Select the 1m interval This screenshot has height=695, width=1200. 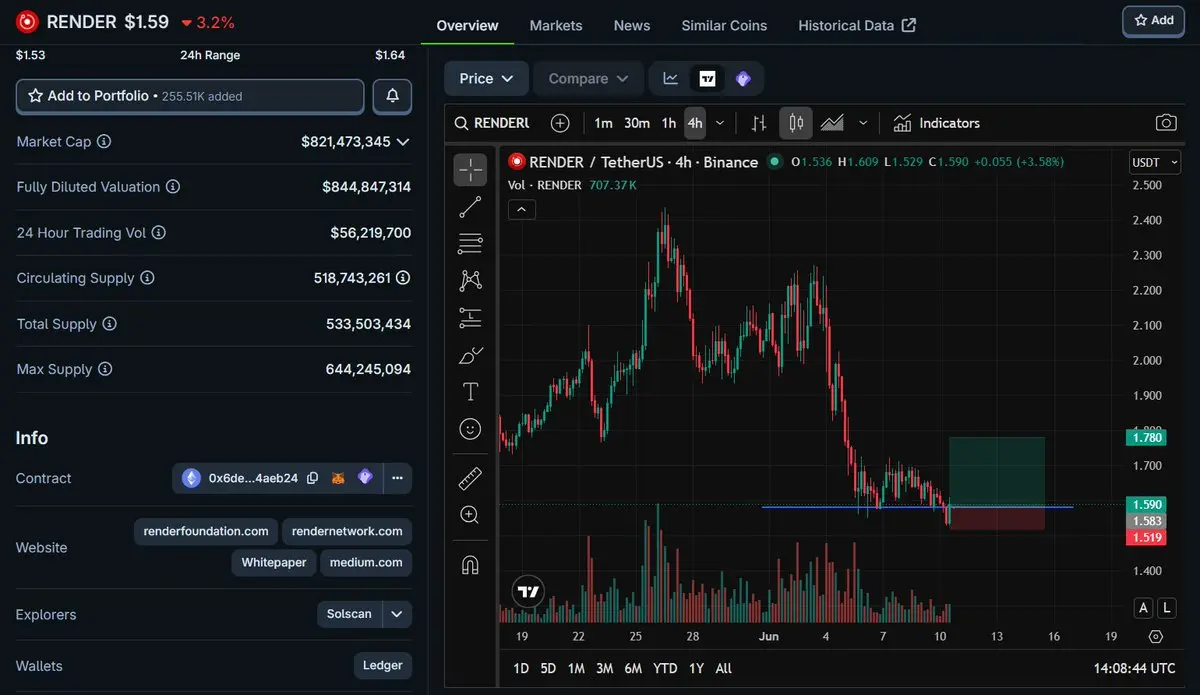(x=603, y=123)
